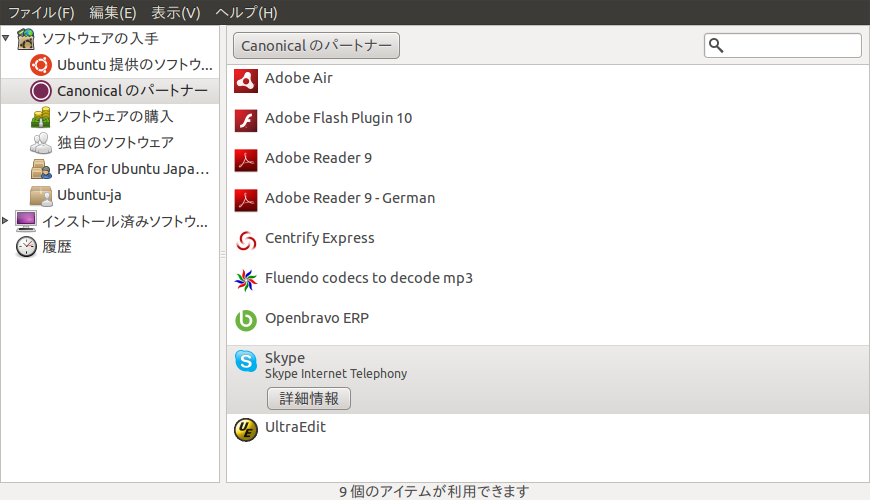870x500 pixels.
Task: Select the UltraEdit title text
Action: (x=295, y=427)
